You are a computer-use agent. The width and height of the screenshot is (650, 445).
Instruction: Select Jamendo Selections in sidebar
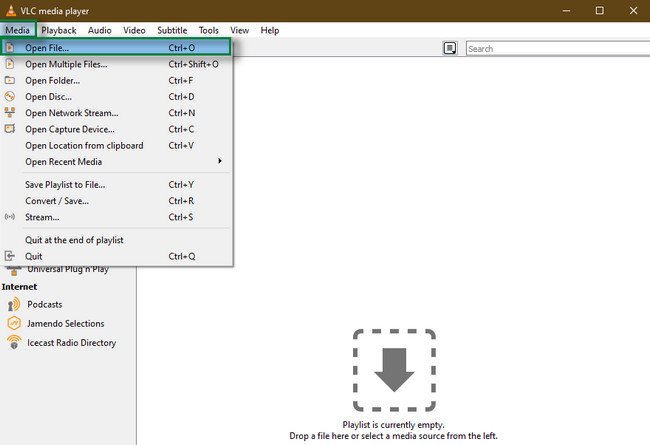(65, 323)
